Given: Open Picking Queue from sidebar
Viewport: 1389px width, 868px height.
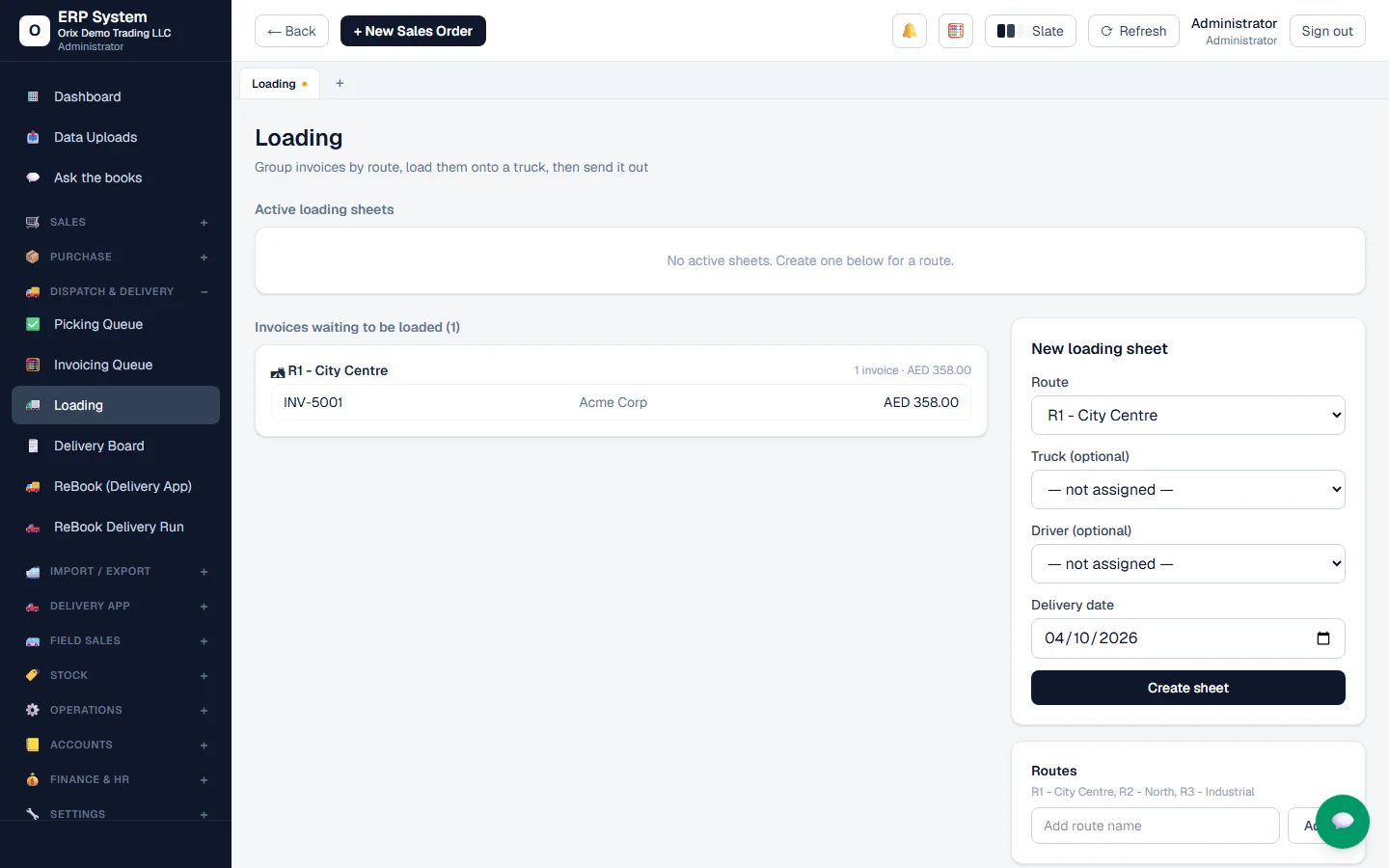Looking at the screenshot, I should (116, 324).
